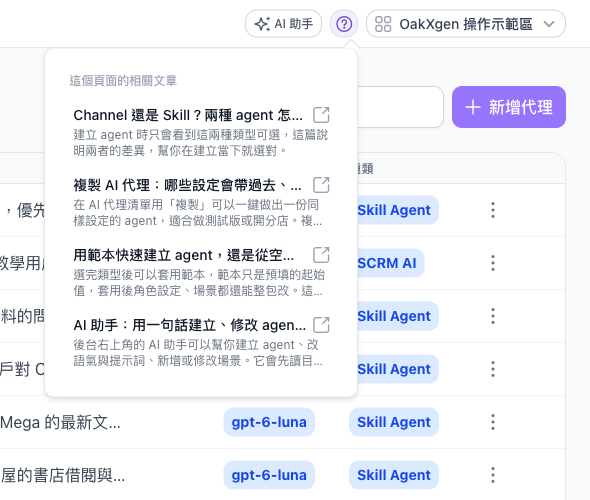The height and width of the screenshot is (500, 590).
Task: Open more options menu for 屋的書店借閱與 row
Action: tap(493, 475)
